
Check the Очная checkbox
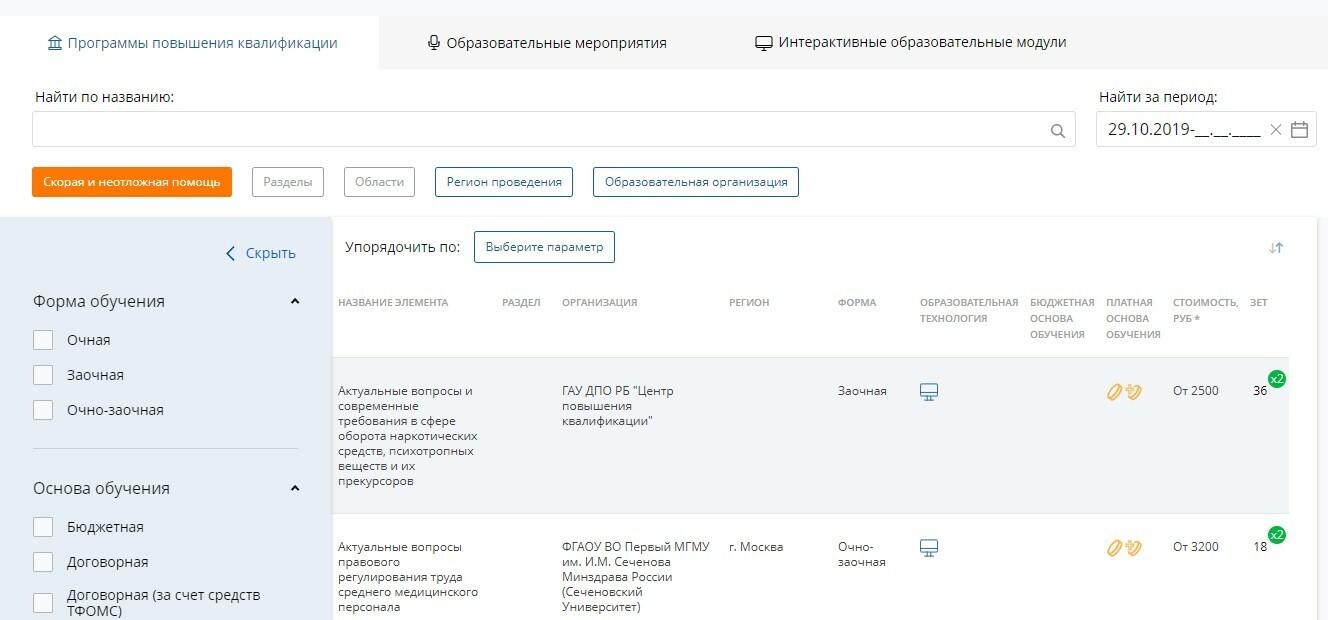click(43, 340)
